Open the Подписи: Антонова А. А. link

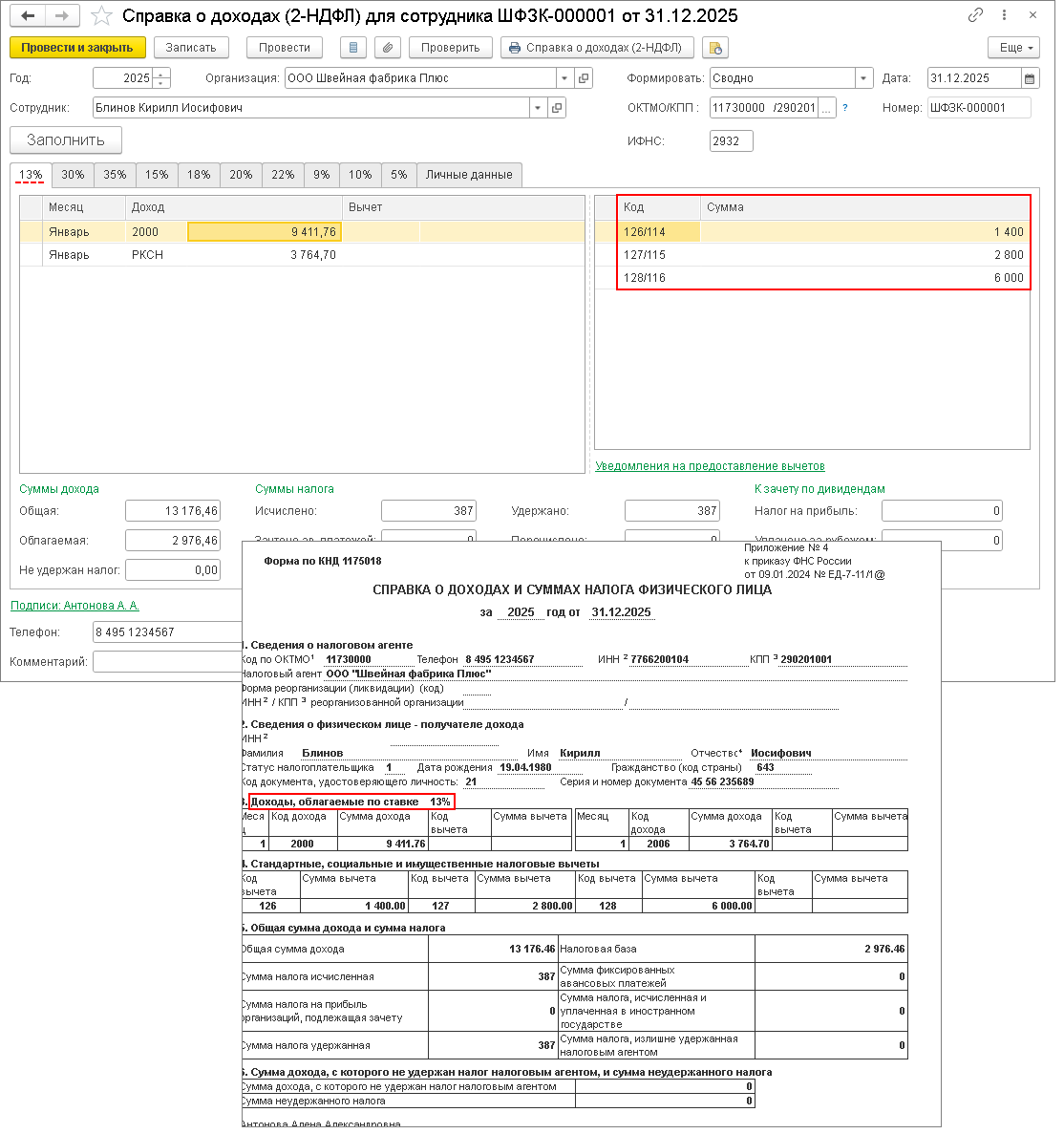[74, 606]
